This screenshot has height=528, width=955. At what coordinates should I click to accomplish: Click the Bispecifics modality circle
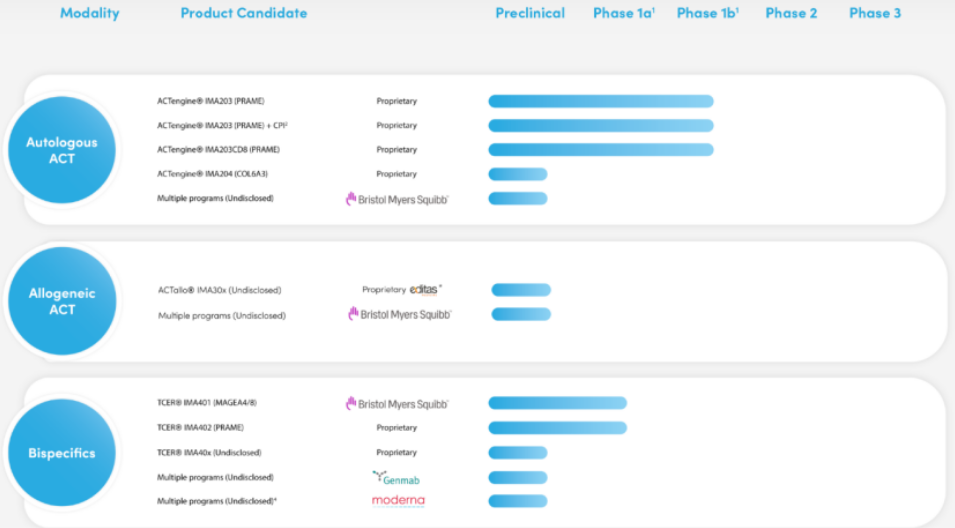point(62,453)
